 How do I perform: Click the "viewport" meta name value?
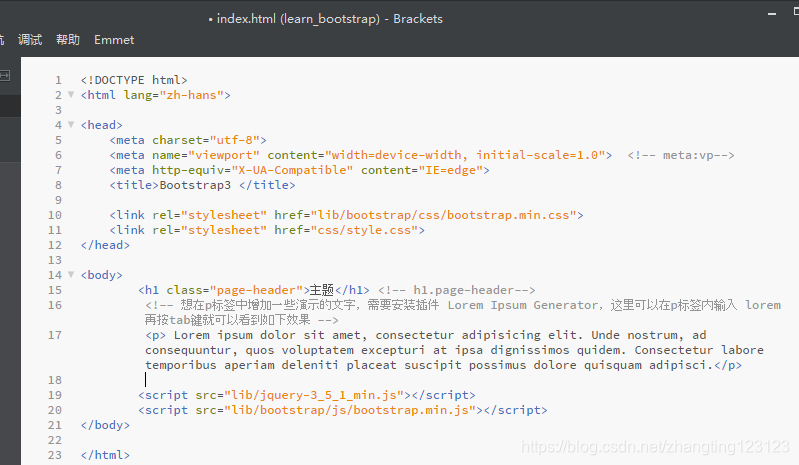coord(224,155)
